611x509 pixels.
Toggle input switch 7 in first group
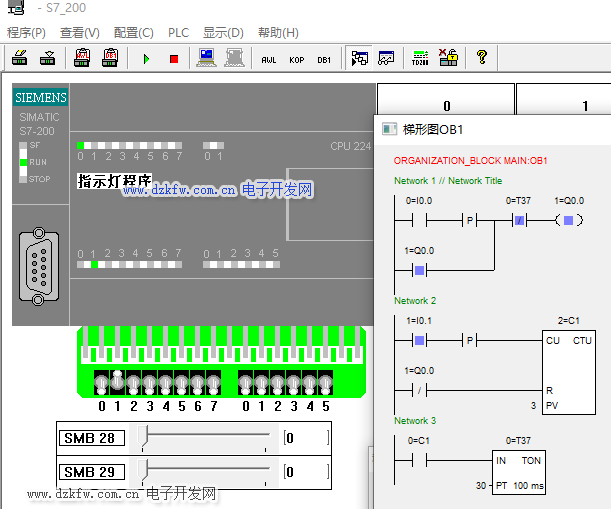click(213, 384)
